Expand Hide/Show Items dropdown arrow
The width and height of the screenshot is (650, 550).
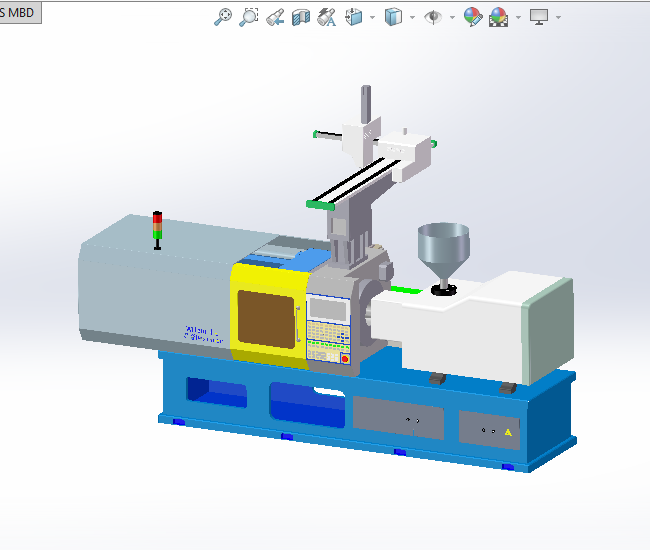pos(452,17)
